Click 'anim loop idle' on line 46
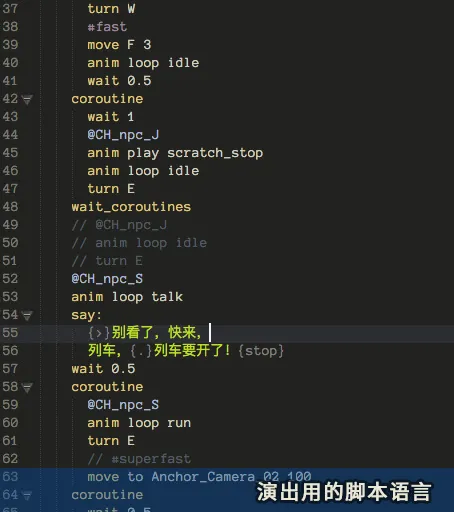The image size is (454, 512). [x=143, y=171]
